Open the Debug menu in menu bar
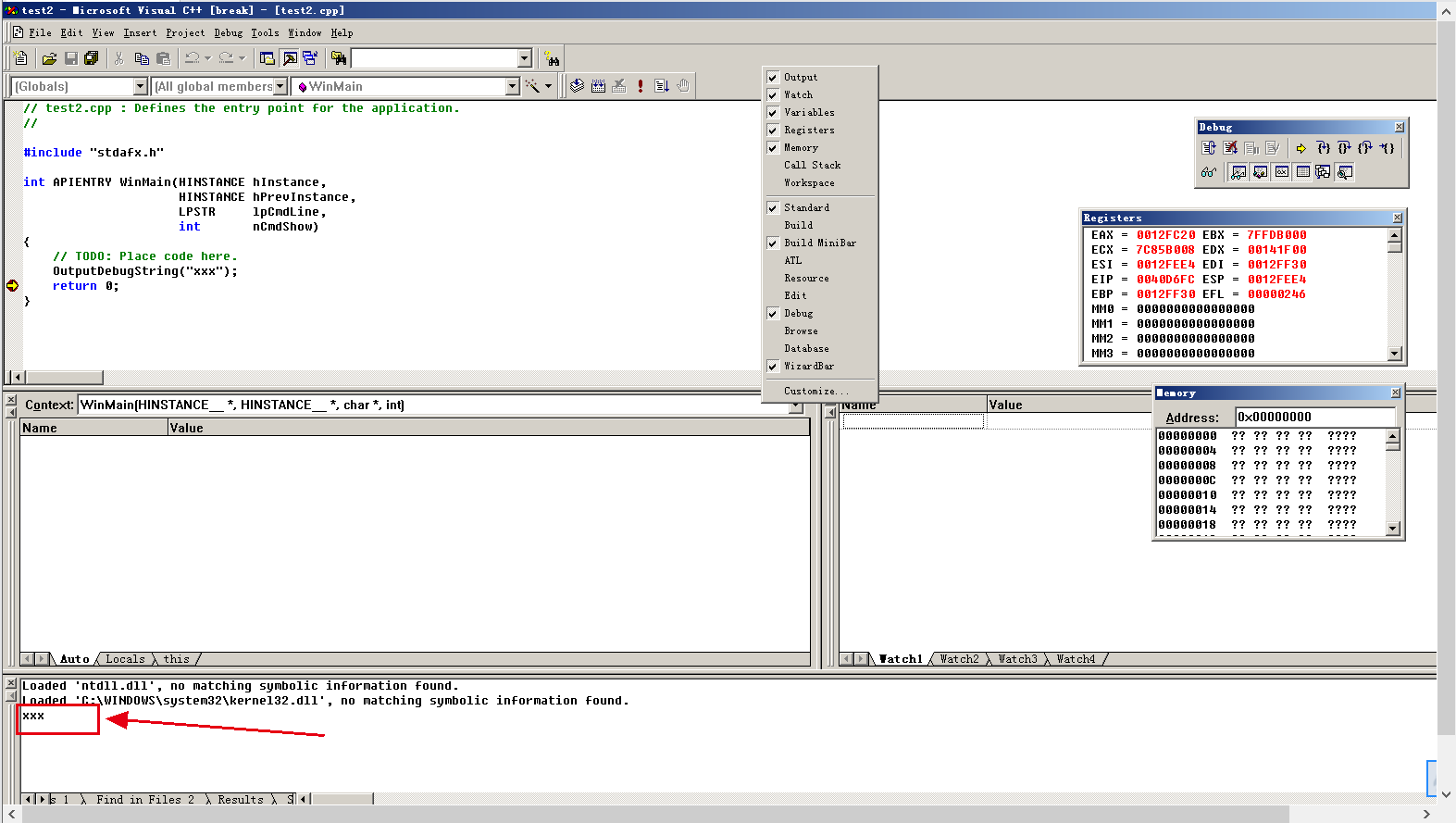1456x823 pixels. pos(229,32)
